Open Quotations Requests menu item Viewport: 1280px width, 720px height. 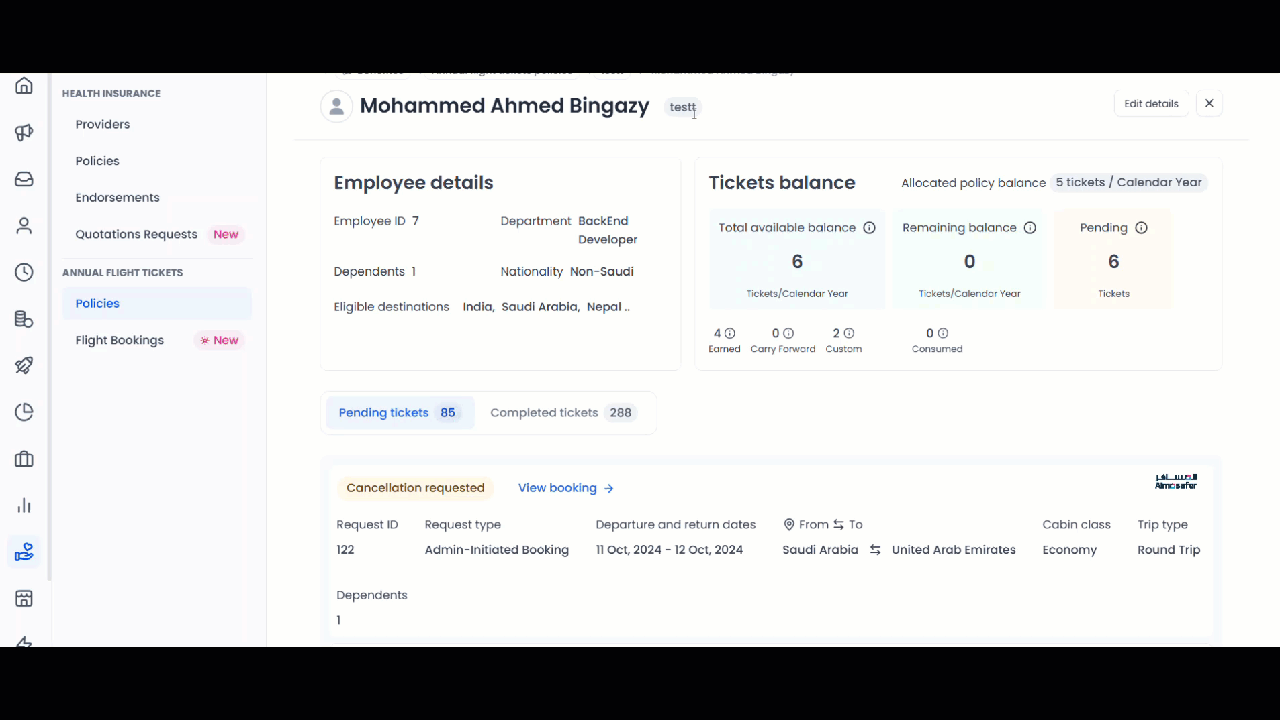137,234
